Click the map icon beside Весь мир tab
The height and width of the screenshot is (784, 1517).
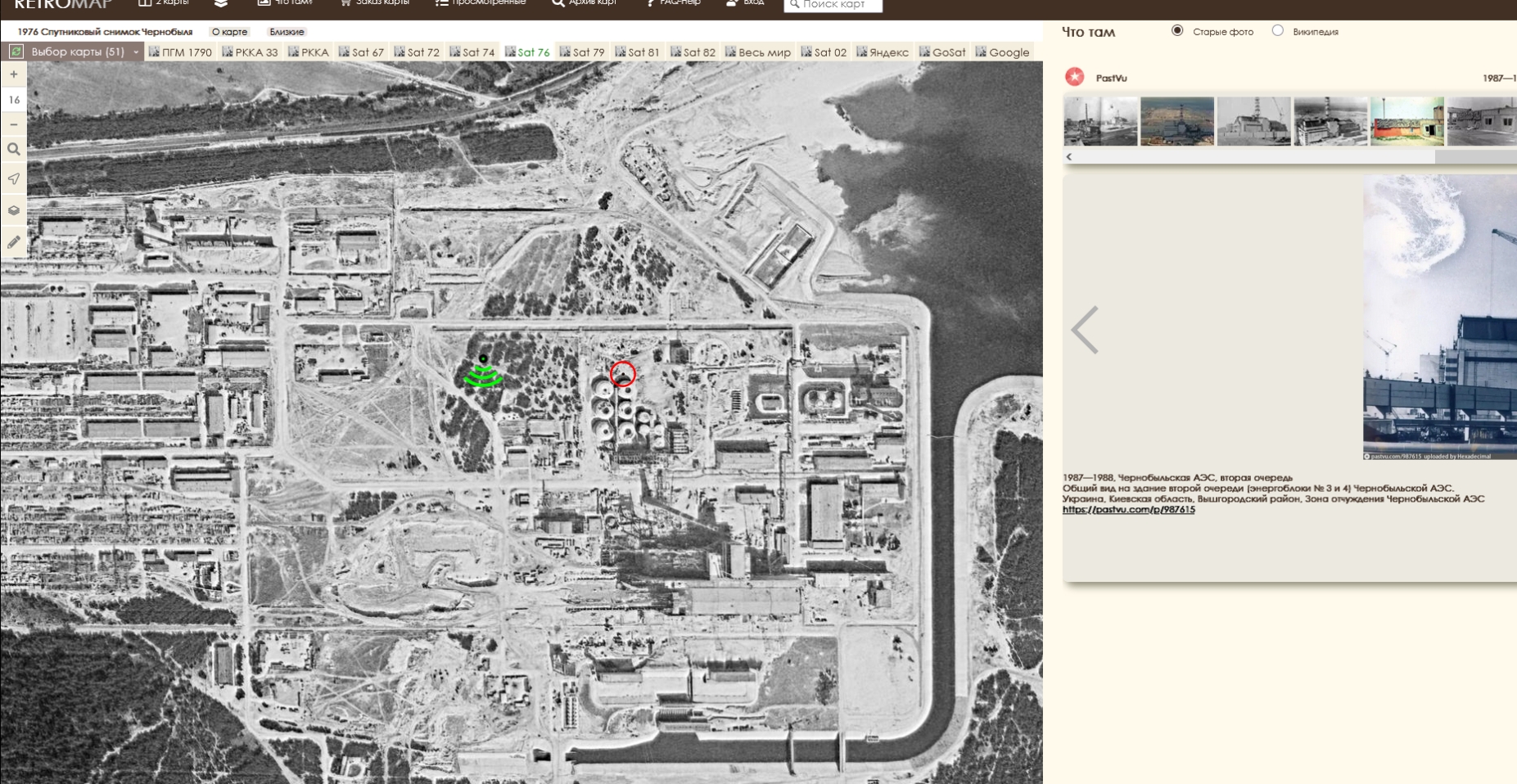point(730,52)
